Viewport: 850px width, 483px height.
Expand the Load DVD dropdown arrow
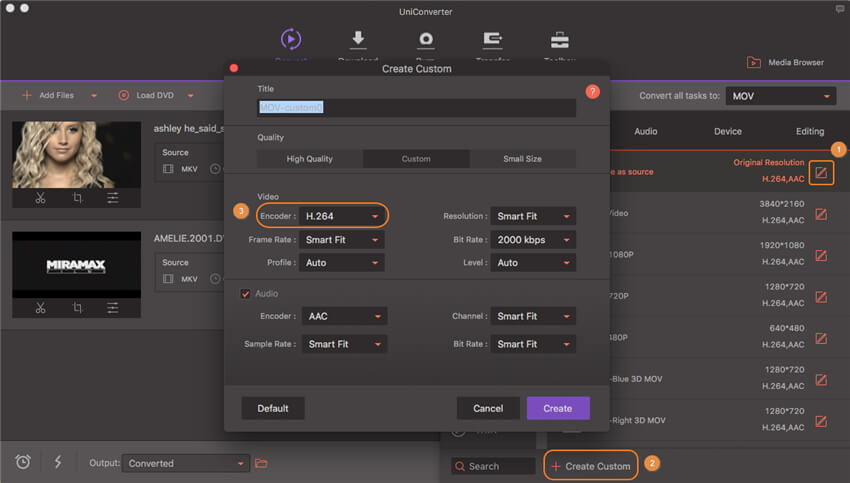[x=190, y=96]
